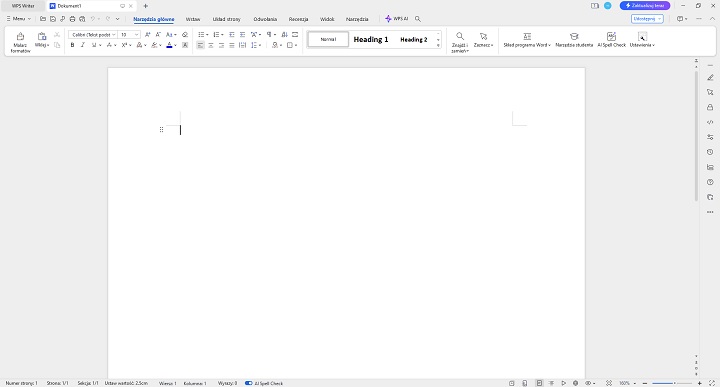The height and width of the screenshot is (387, 720).
Task: Click the fullscreen icon in status bar corner
Action: 712,383
